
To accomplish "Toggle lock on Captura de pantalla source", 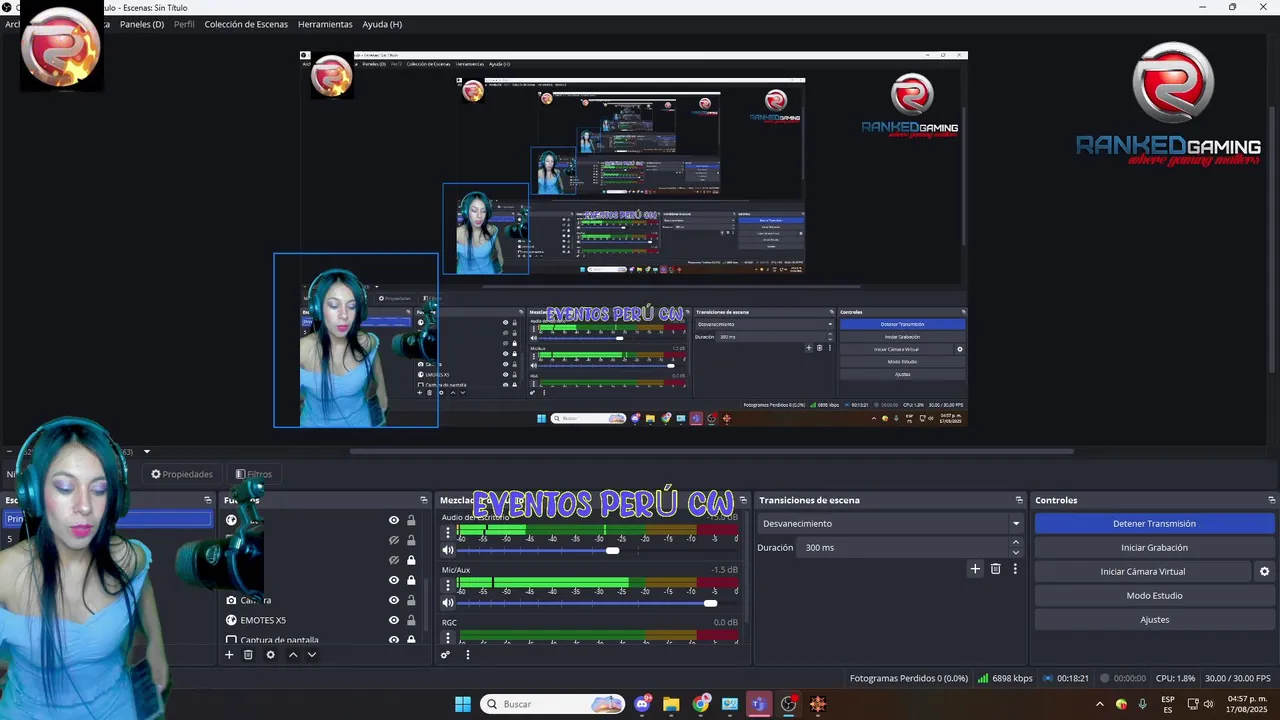I will pyautogui.click(x=411, y=640).
